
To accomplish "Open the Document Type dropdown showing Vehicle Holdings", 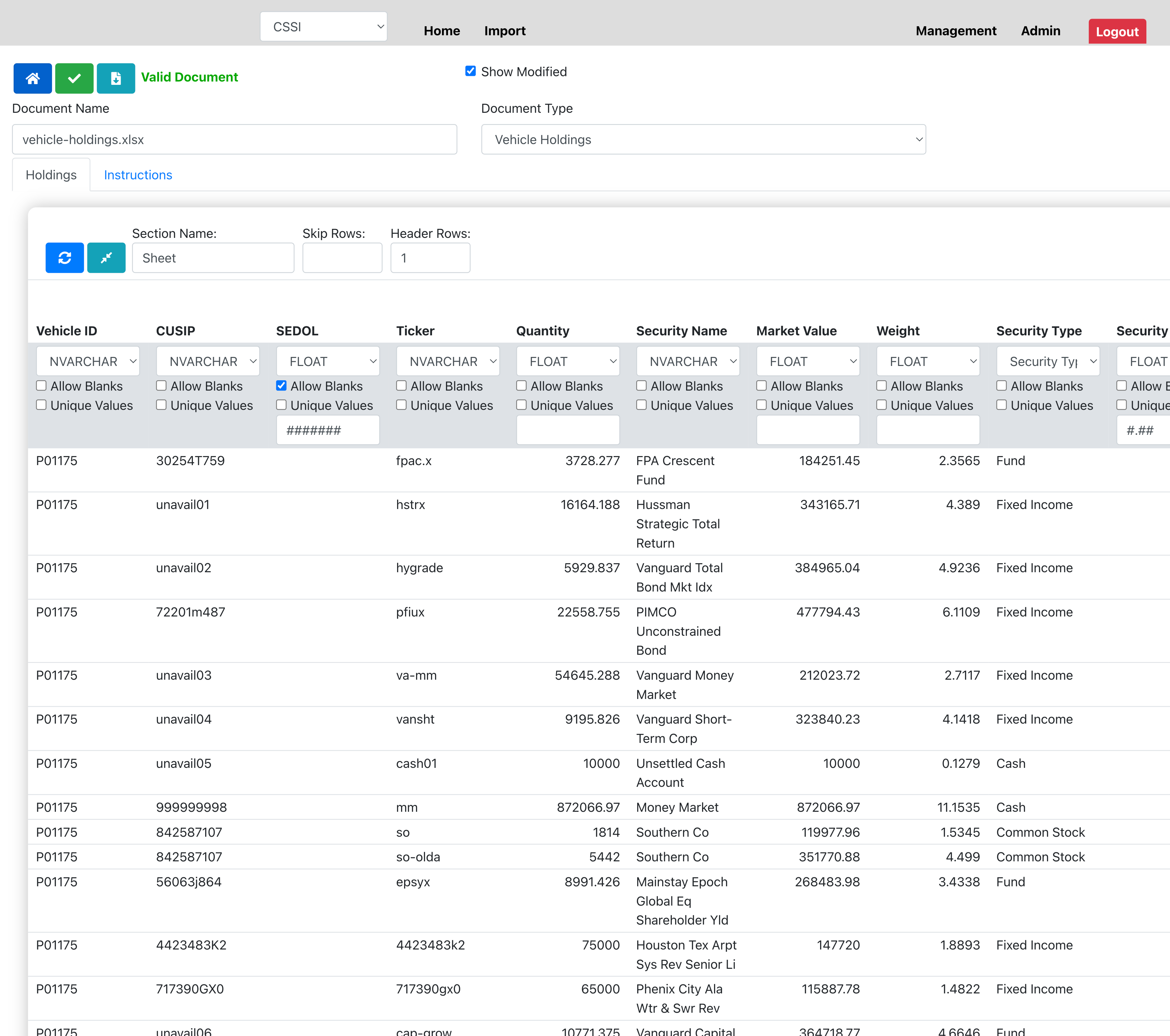I will point(703,139).
